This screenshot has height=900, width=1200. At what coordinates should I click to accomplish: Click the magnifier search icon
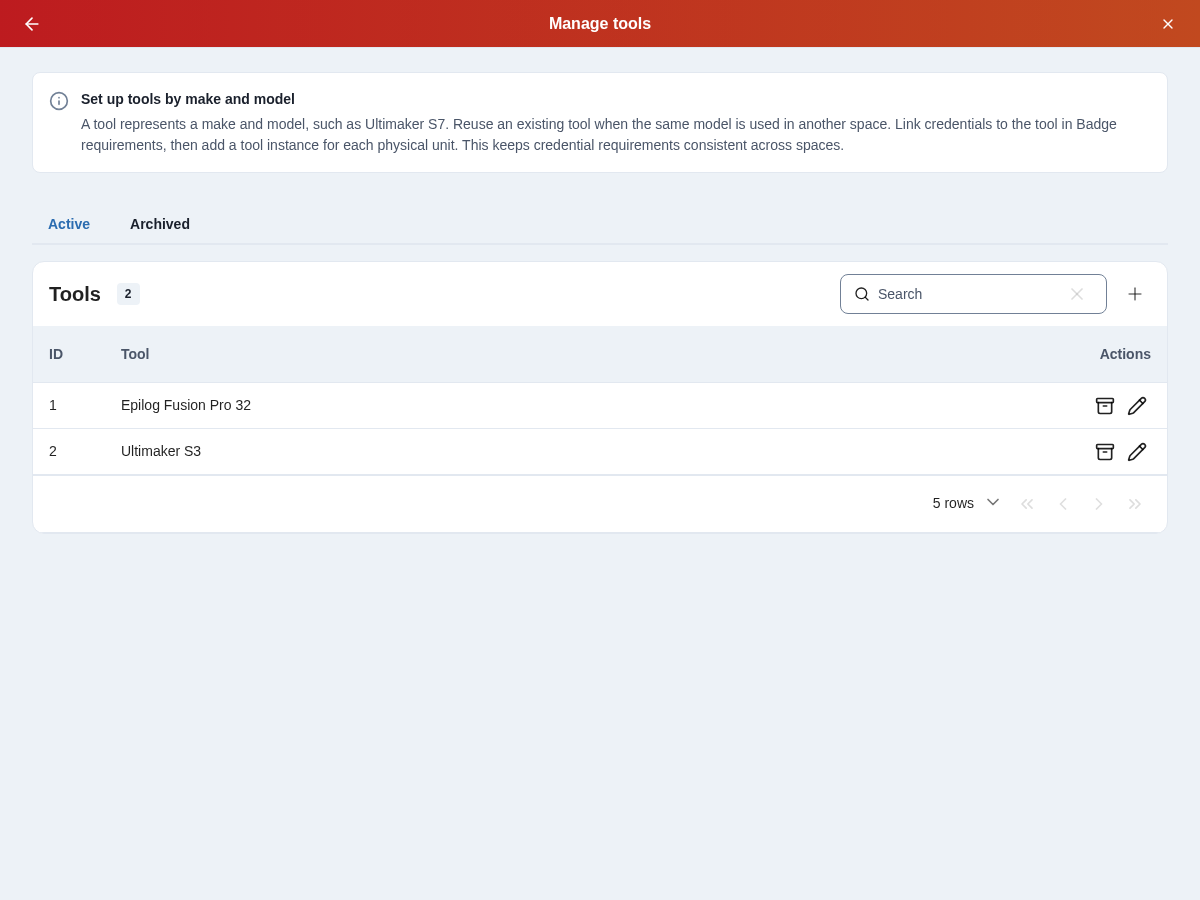click(862, 294)
